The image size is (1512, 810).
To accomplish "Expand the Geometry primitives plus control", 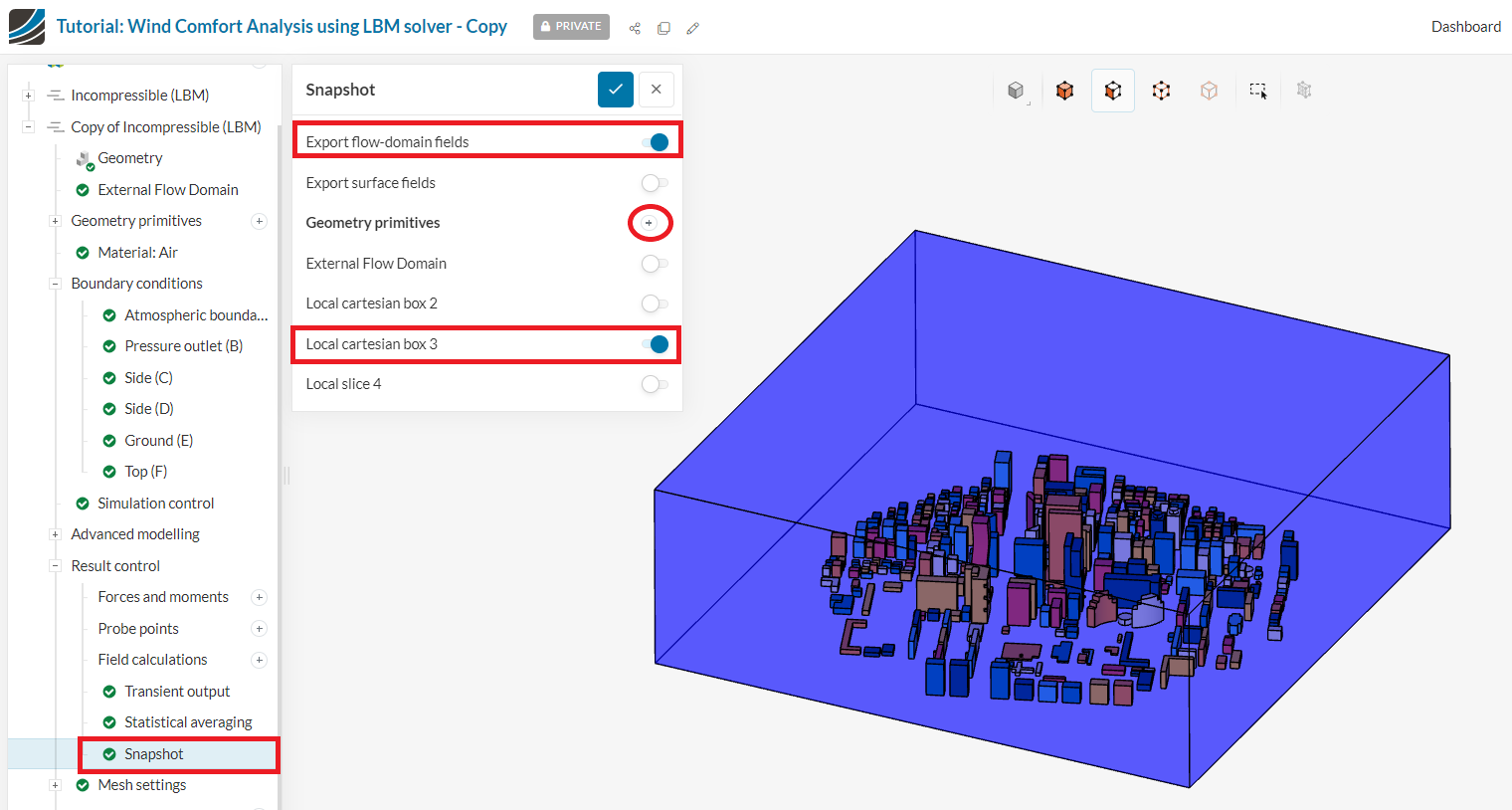I will 650,223.
